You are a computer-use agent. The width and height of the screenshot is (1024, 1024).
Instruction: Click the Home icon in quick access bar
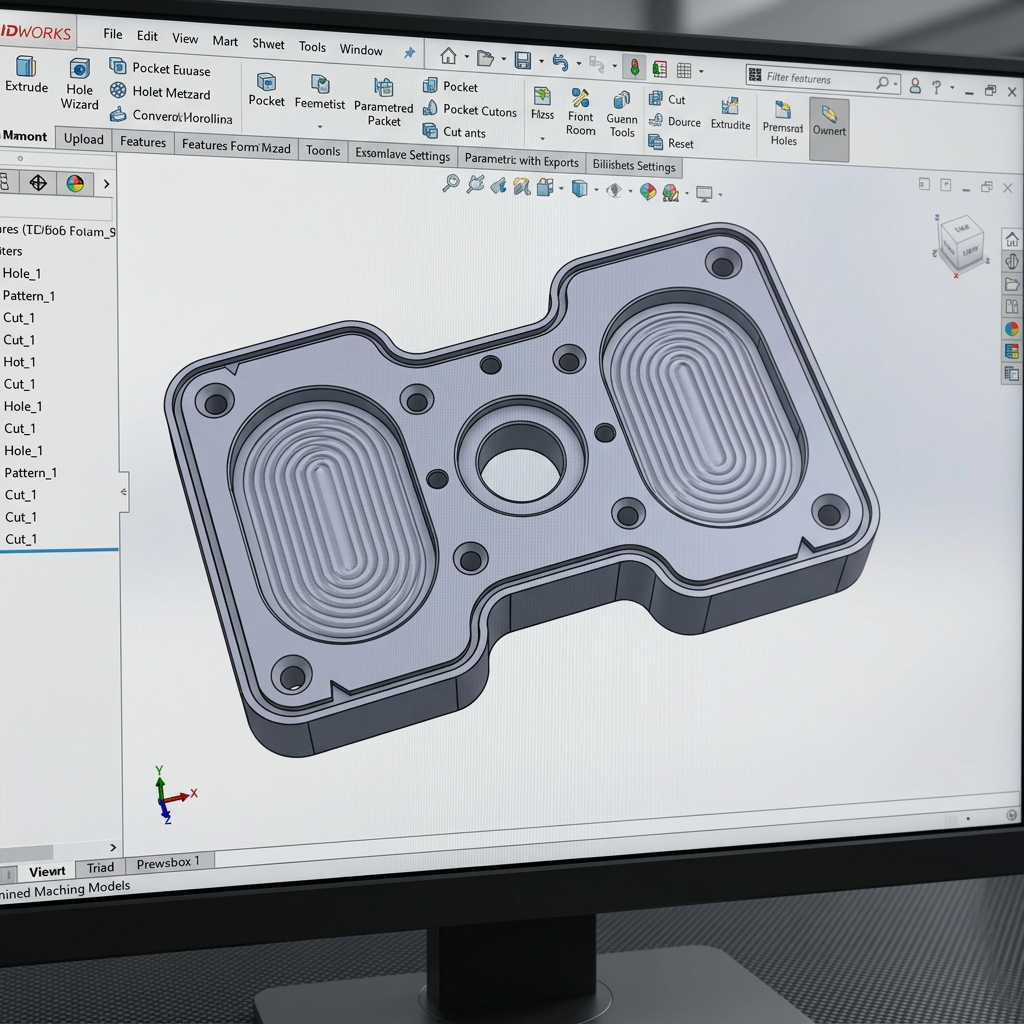448,56
